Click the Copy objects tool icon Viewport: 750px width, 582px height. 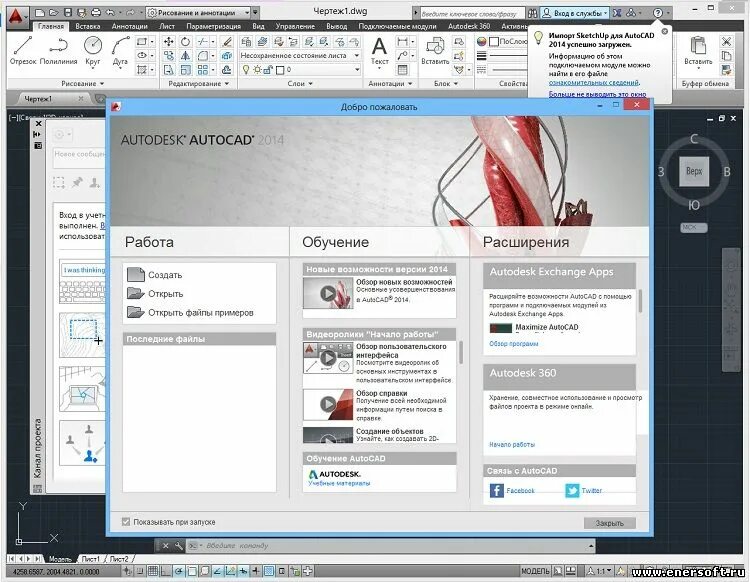tap(168, 56)
